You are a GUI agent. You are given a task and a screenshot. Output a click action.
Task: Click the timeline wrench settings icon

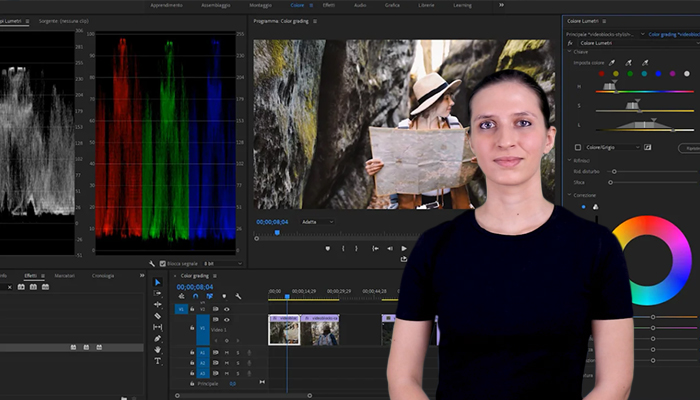coord(238,296)
